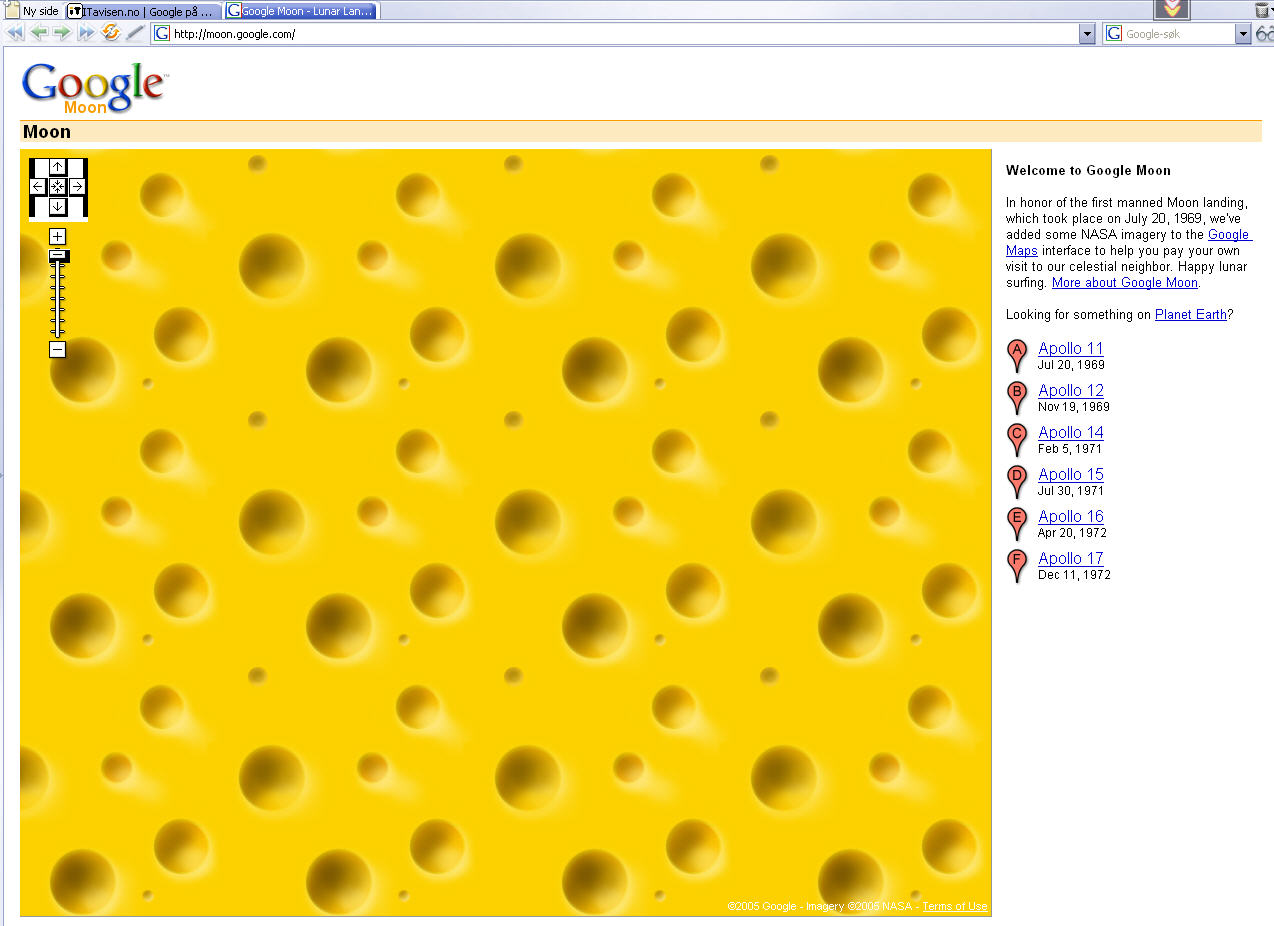Click the 'Apr 20, 1972' date text

coord(1072,533)
